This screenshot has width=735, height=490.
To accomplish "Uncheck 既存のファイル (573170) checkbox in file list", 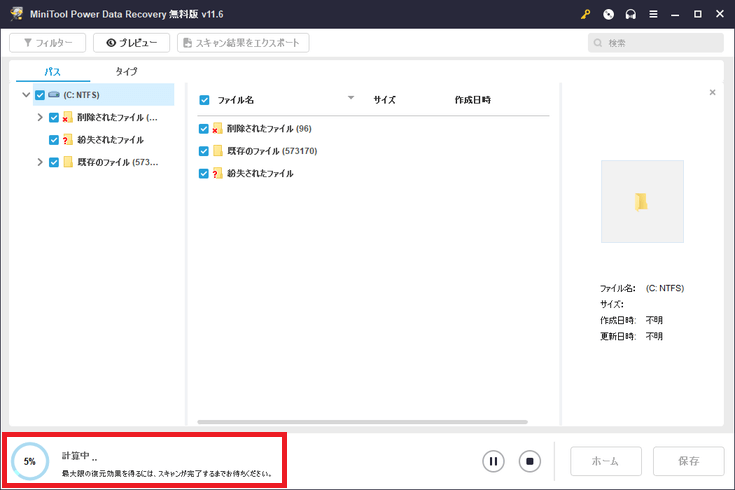I will 204,151.
